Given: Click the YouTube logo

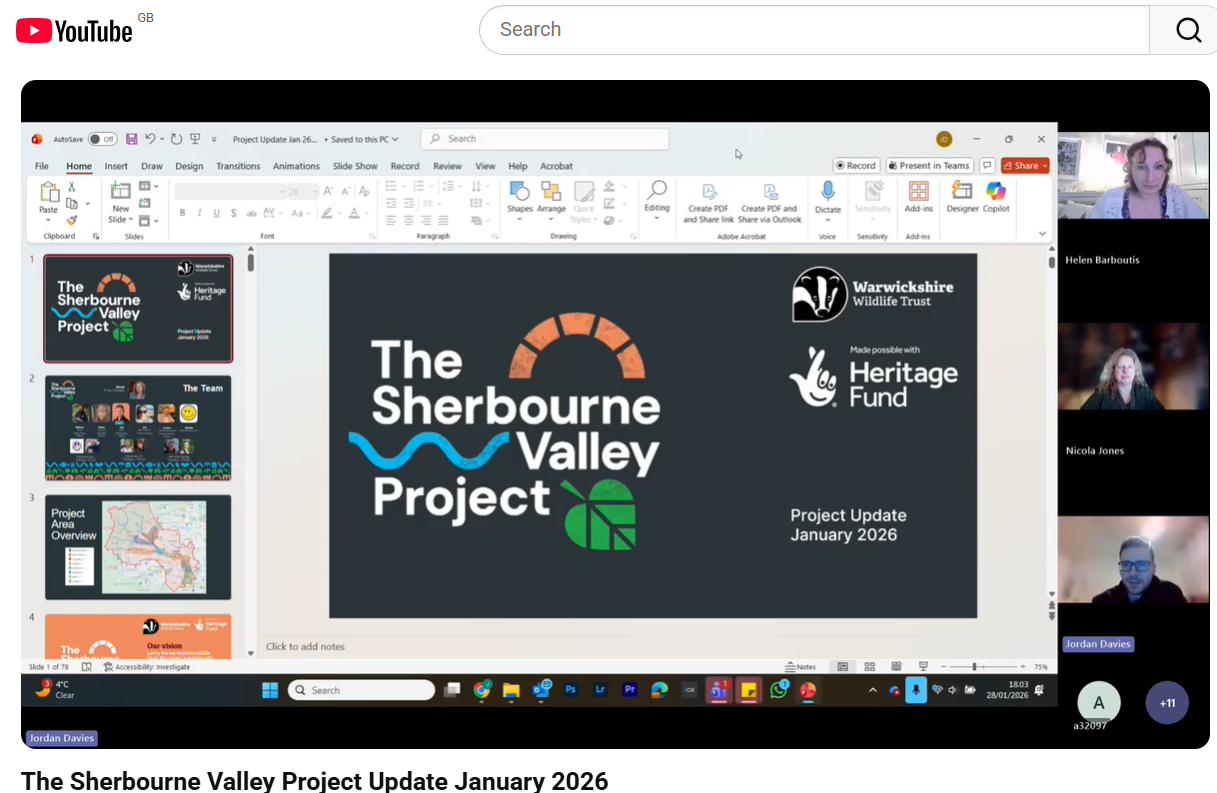Looking at the screenshot, I should pyautogui.click(x=75, y=30).
